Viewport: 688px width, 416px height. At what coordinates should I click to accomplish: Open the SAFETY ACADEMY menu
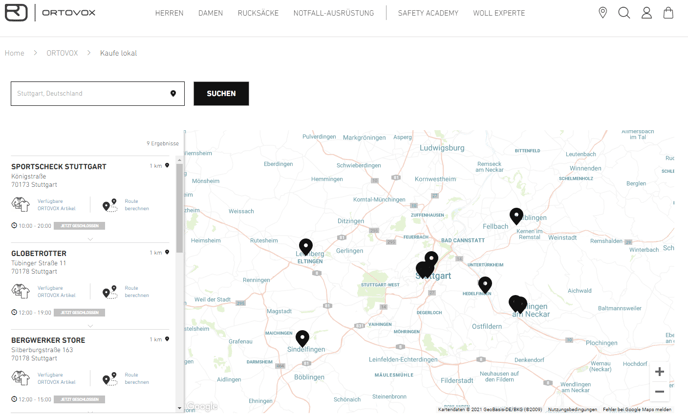point(428,13)
